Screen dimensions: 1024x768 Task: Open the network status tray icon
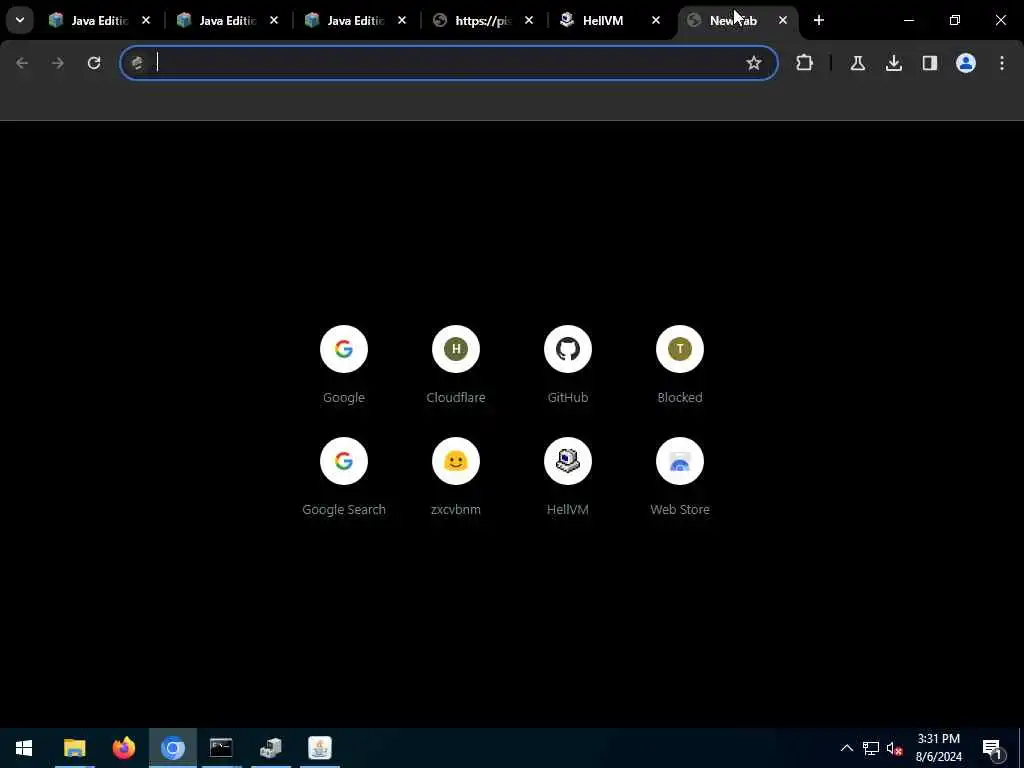[x=871, y=748]
